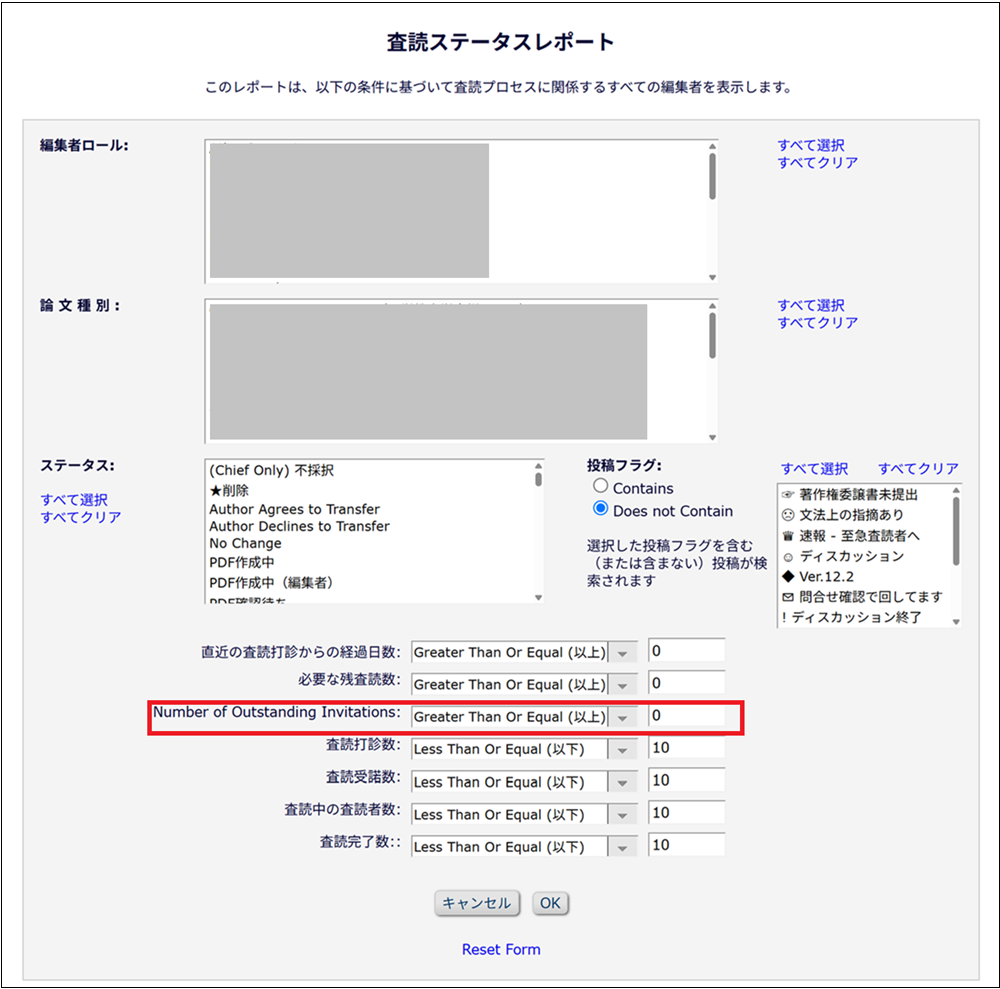The width and height of the screenshot is (1000, 989).
Task: Click the 査読完了数 value field
Action: [687, 845]
